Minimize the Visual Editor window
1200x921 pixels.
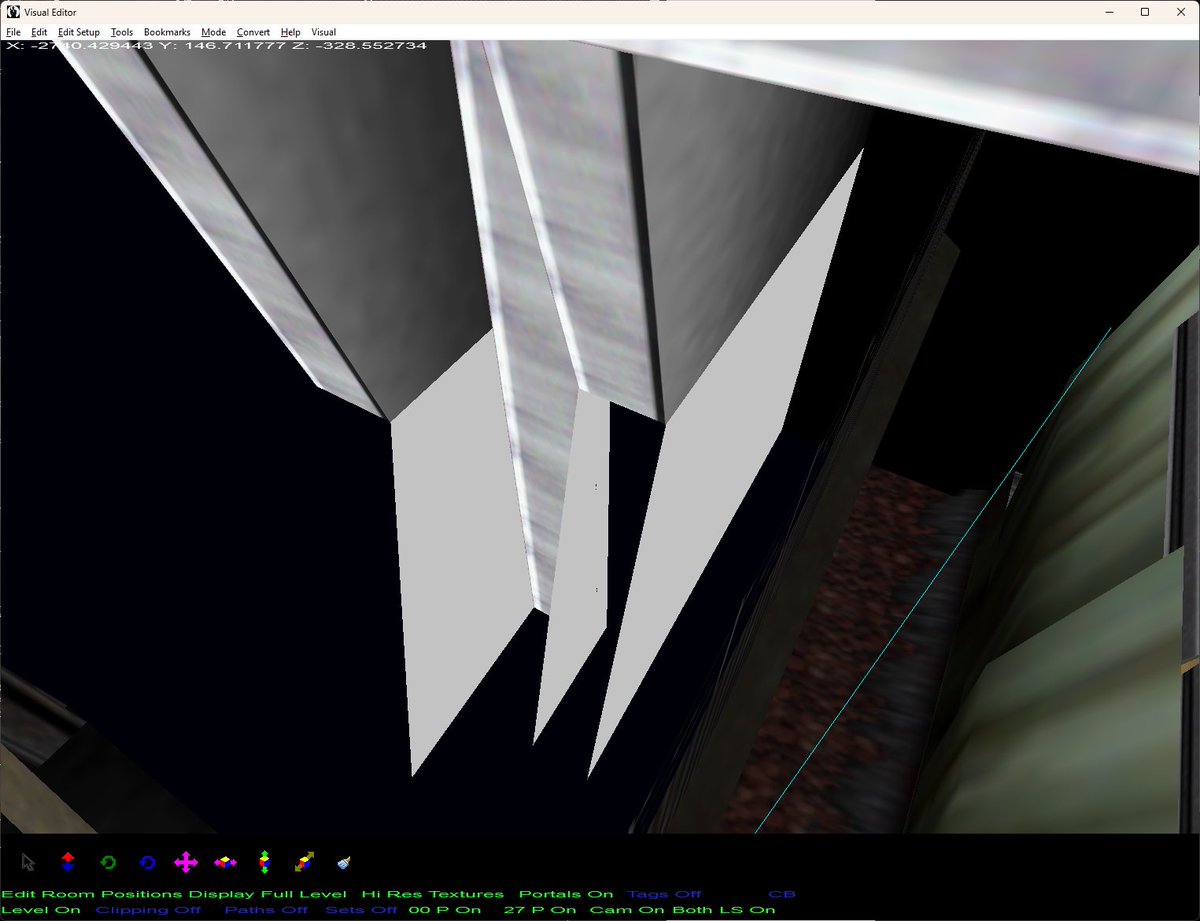tap(1109, 12)
